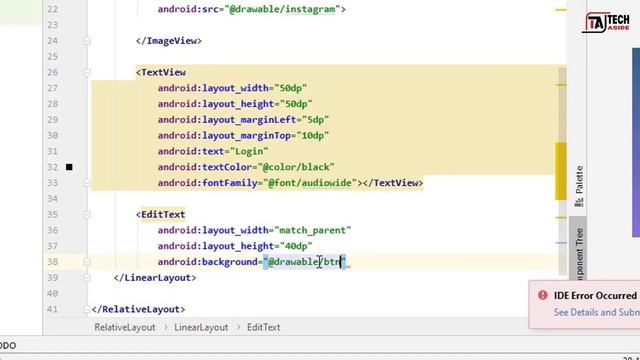Click the "5dp" marginLeft value
640x360 pixels.
point(316,120)
